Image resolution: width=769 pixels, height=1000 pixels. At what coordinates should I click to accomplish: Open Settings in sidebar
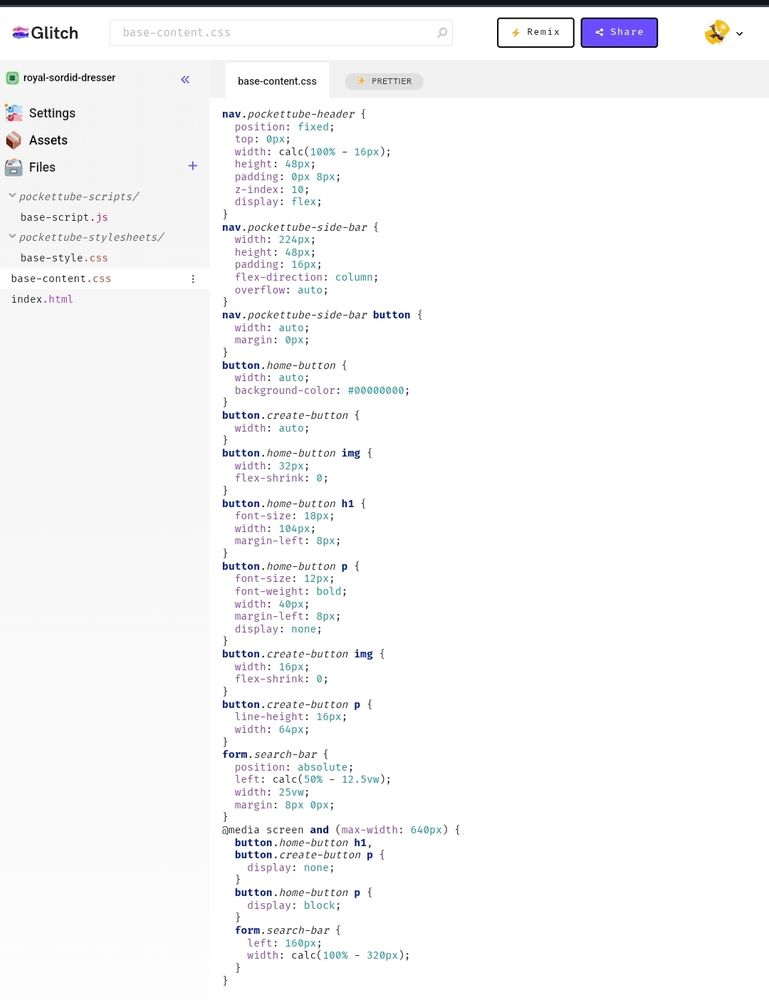point(52,113)
